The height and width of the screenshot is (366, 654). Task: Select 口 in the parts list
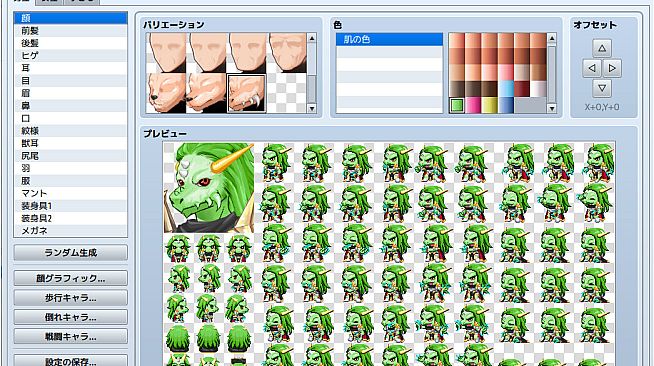click(x=70, y=118)
